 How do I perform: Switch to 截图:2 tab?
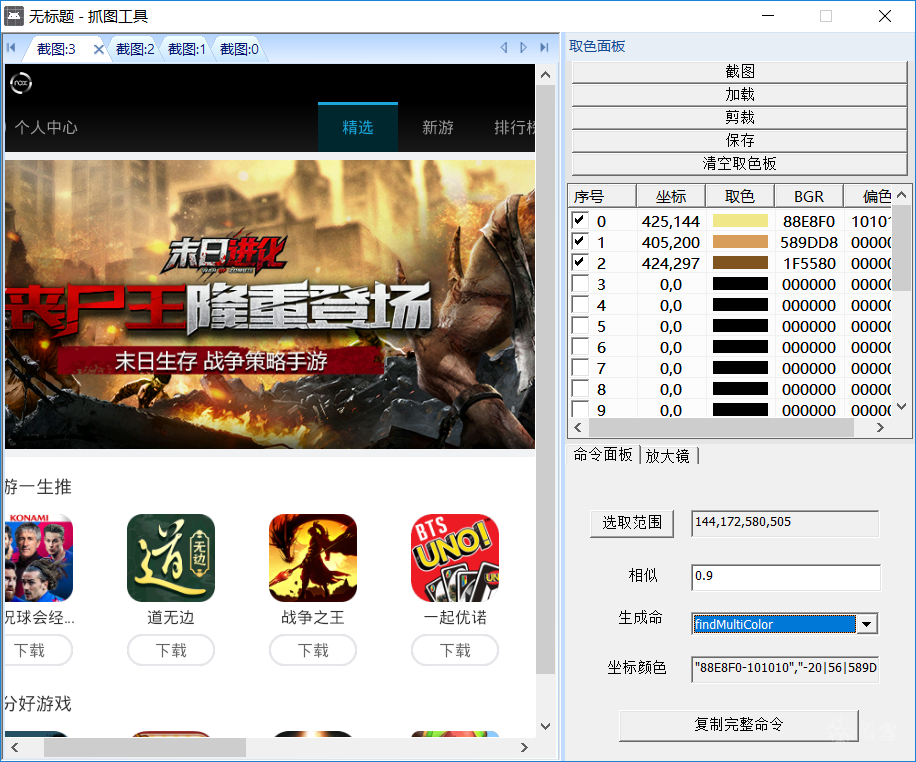tap(135, 49)
